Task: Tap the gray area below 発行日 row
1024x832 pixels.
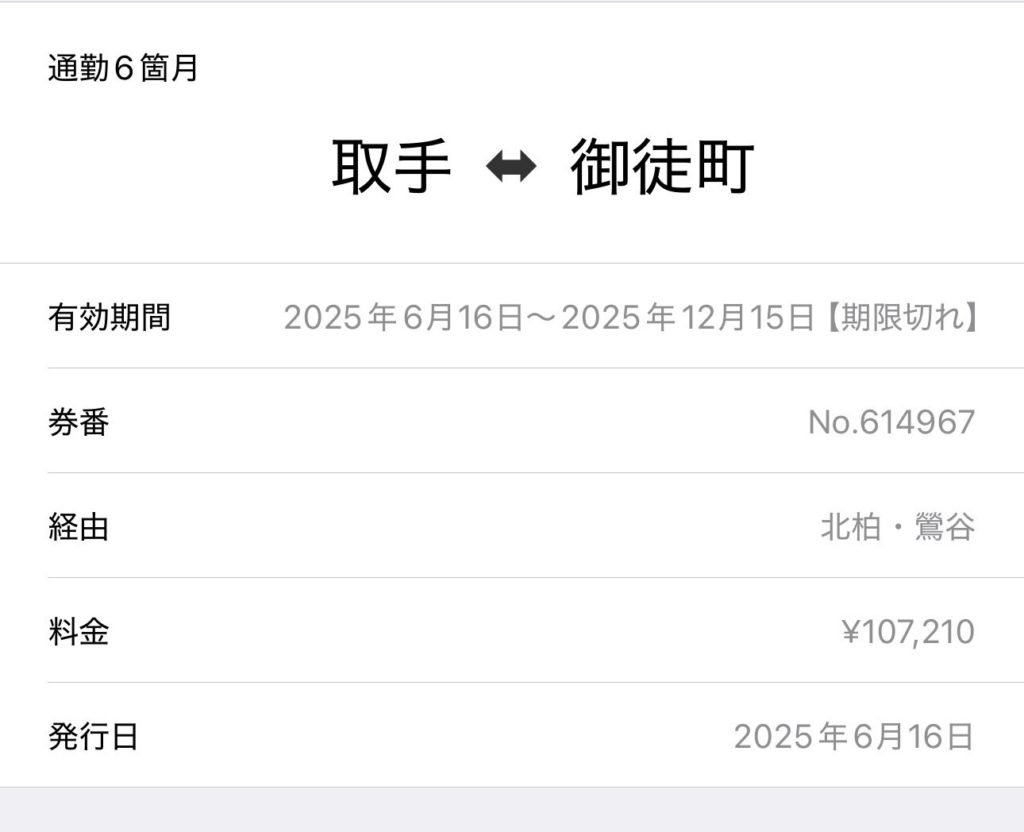Action: point(512,810)
